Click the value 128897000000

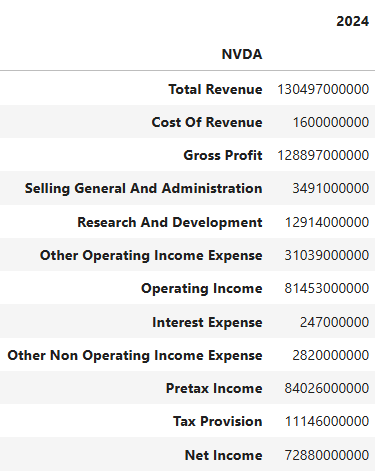coord(323,155)
